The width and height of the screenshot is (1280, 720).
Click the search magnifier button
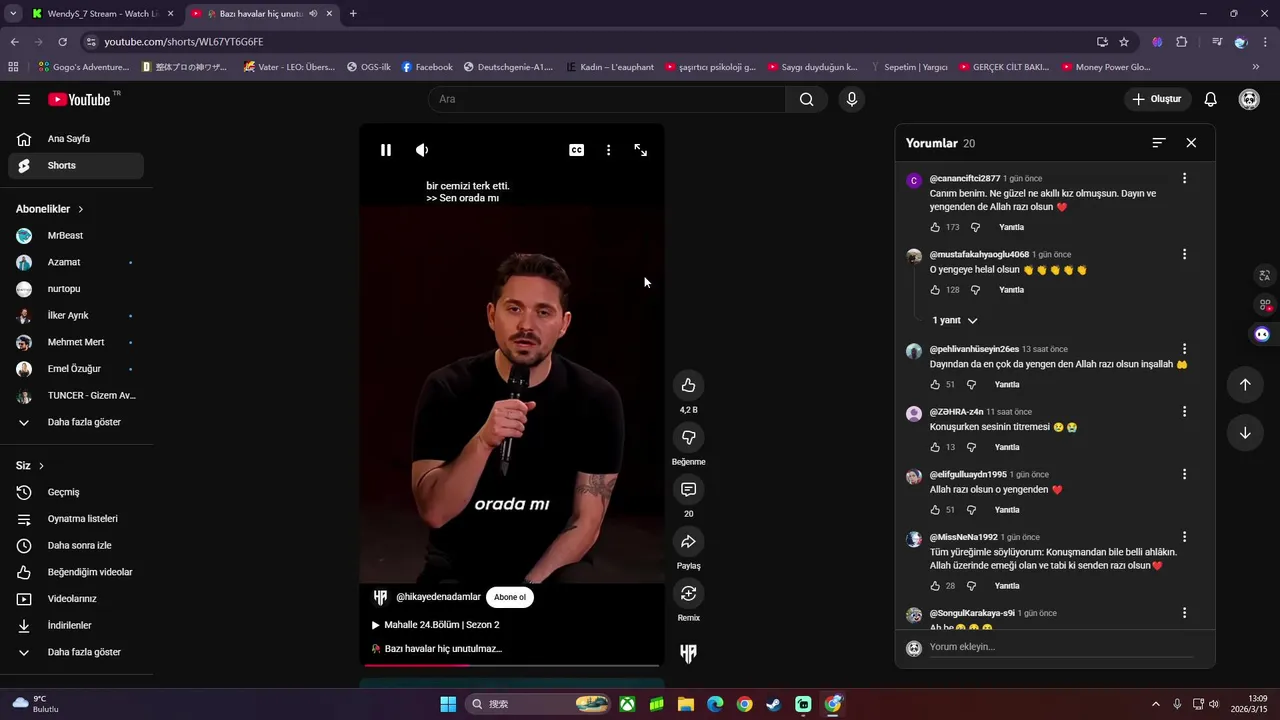(806, 99)
